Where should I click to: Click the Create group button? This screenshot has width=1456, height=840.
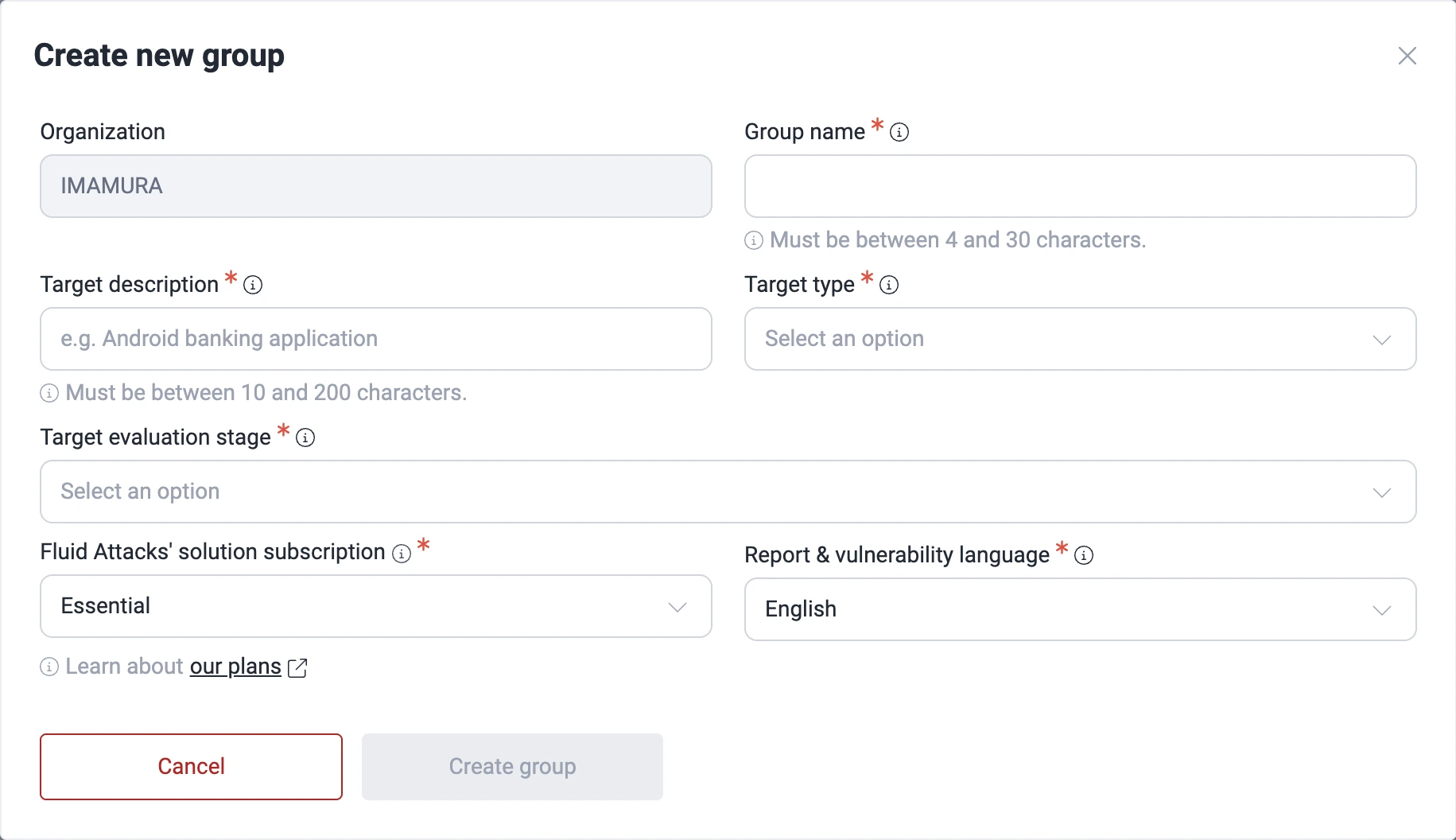pyautogui.click(x=512, y=767)
